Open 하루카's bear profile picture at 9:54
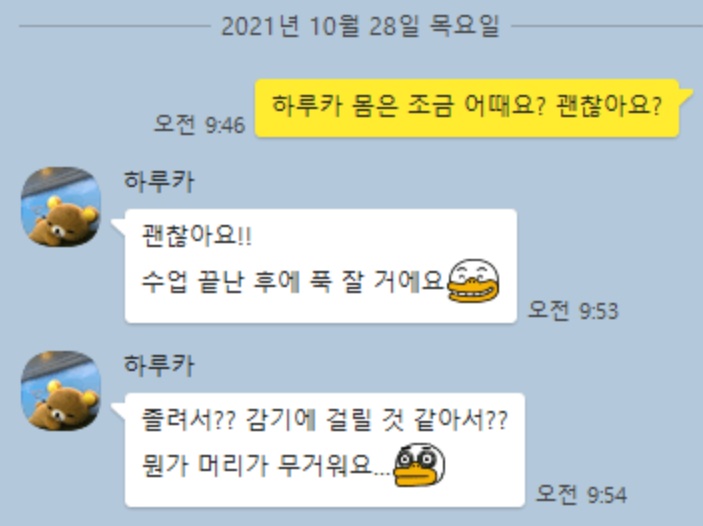This screenshot has width=703, height=526. [61, 391]
